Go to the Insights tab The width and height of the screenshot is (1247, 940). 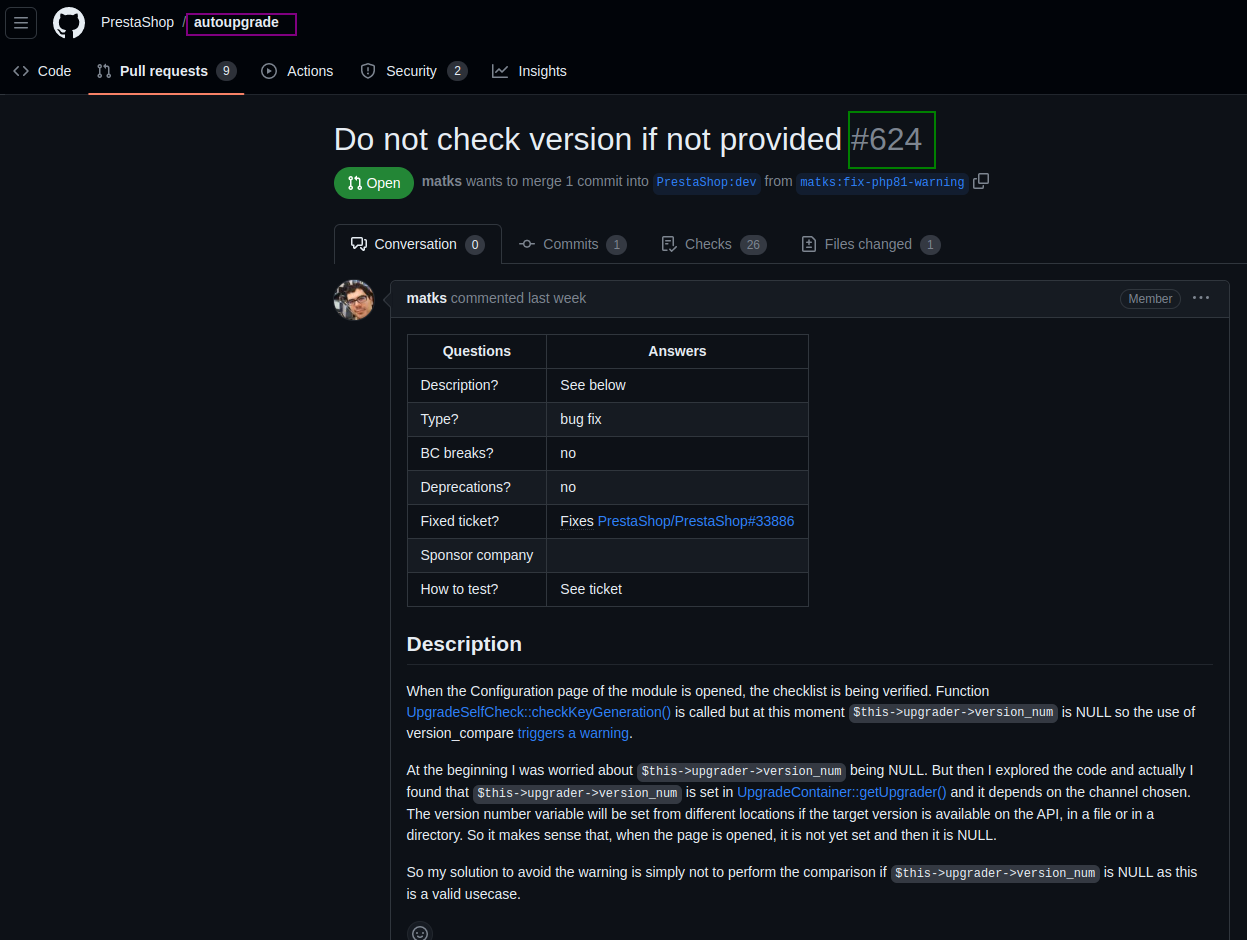[529, 71]
